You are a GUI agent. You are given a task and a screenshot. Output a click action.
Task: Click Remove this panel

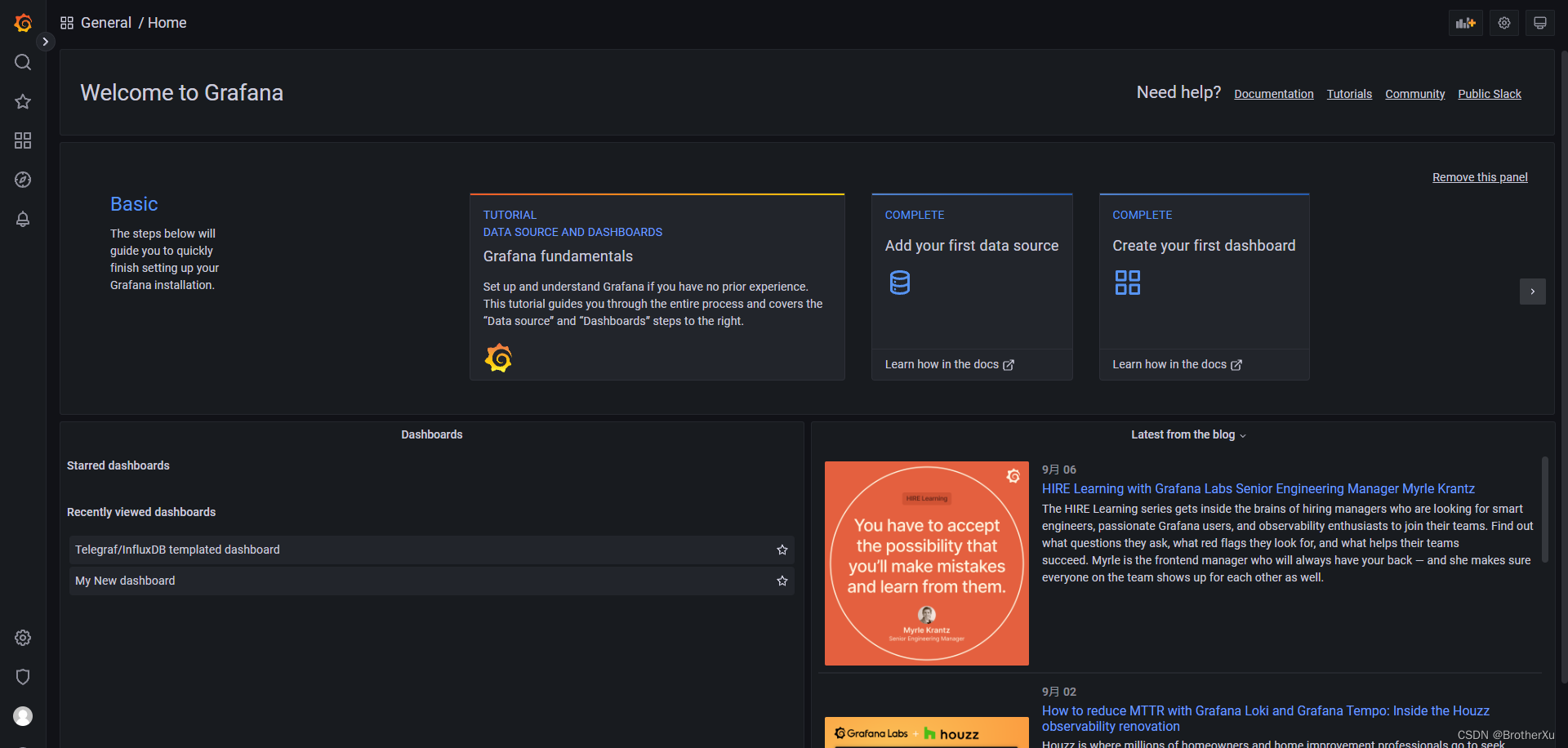point(1480,177)
